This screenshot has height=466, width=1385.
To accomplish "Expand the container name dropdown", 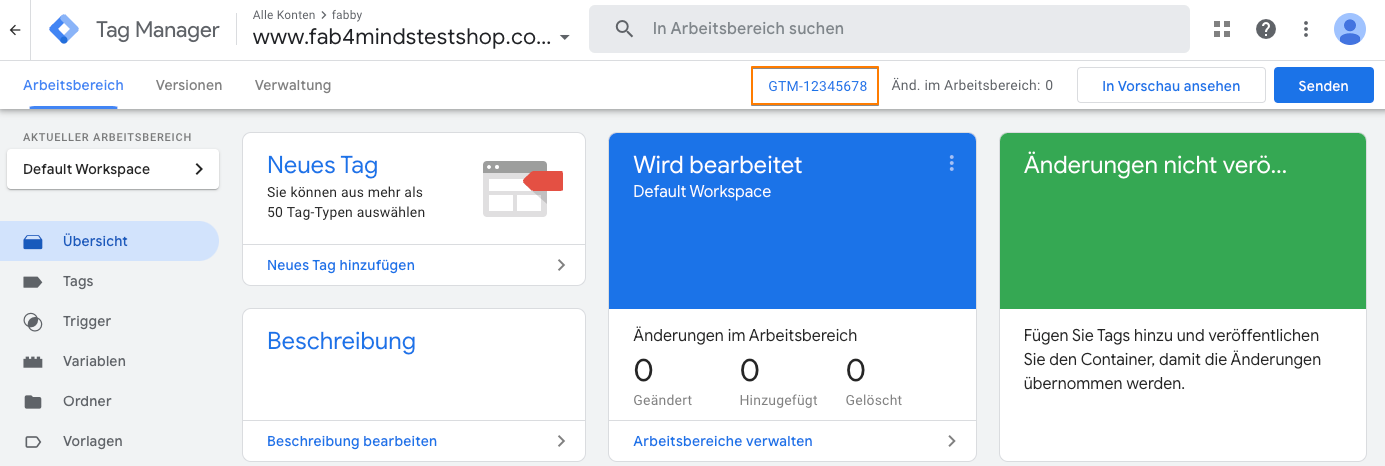I will coord(565,38).
